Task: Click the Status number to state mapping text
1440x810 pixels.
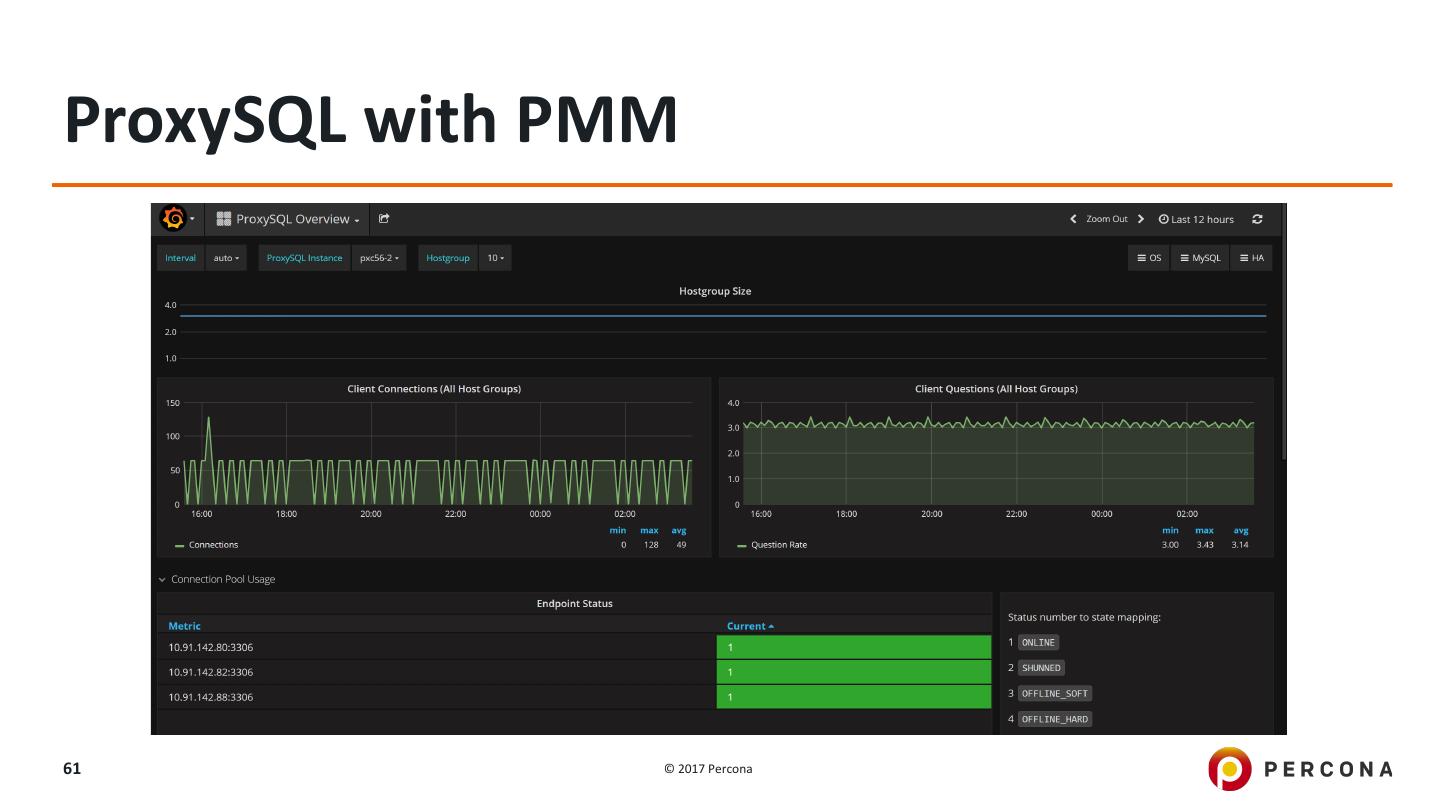Action: [1084, 617]
